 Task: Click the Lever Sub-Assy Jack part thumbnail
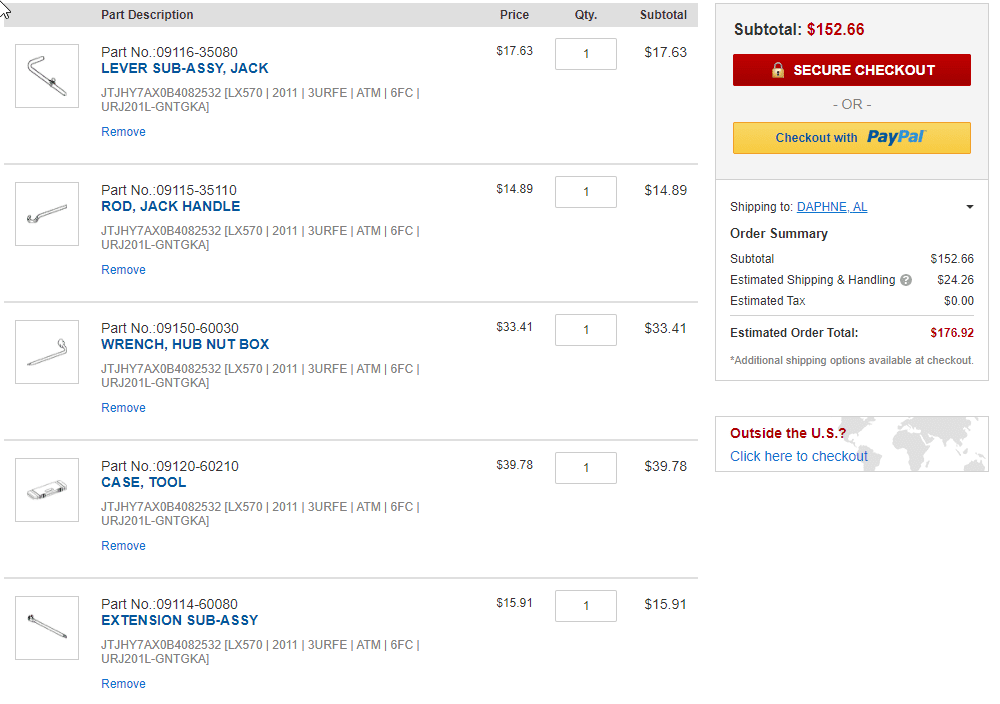point(47,76)
